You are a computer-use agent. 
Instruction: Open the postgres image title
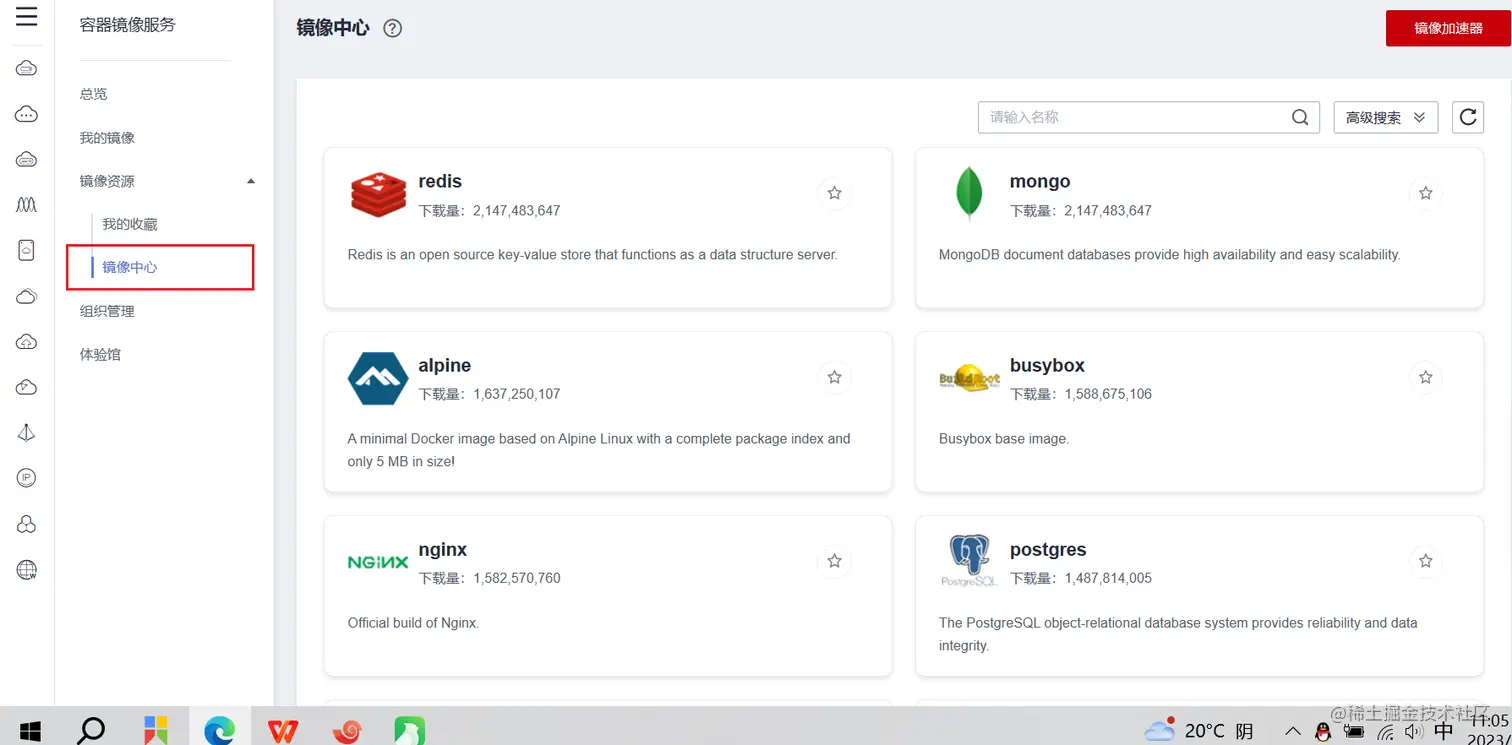[1048, 549]
